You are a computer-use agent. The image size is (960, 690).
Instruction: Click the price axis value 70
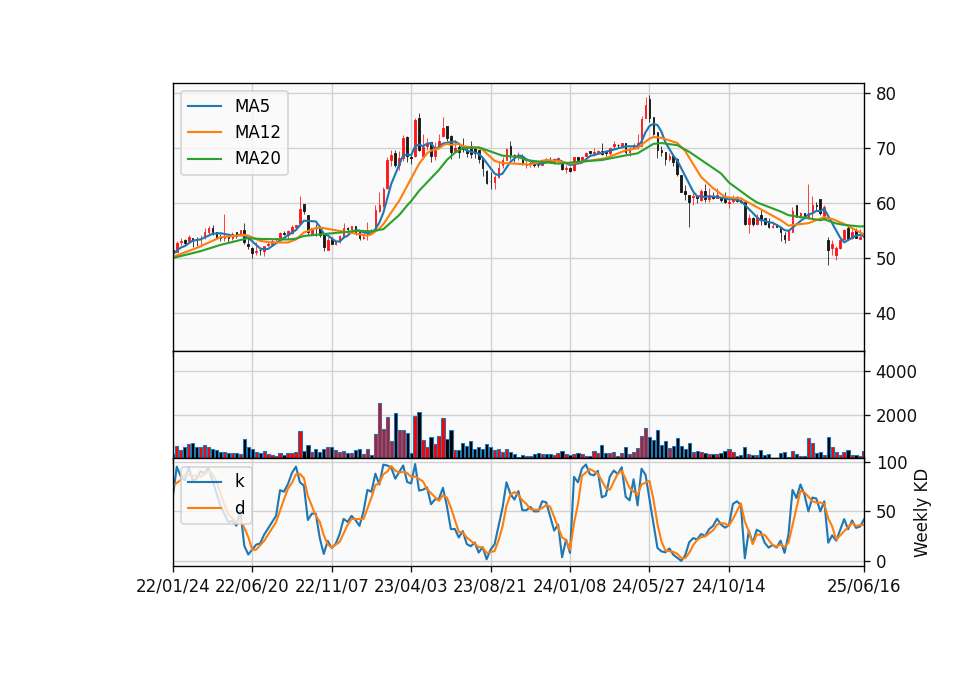coord(885,149)
